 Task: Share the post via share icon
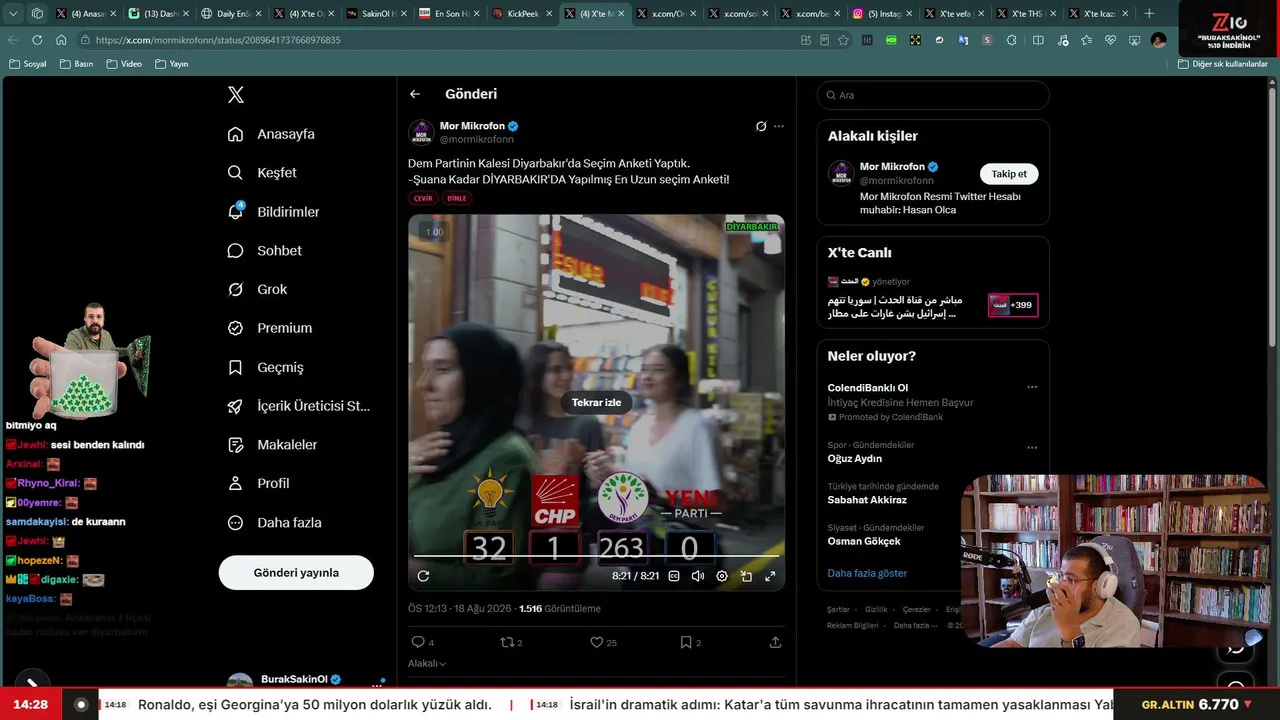pyautogui.click(x=775, y=642)
